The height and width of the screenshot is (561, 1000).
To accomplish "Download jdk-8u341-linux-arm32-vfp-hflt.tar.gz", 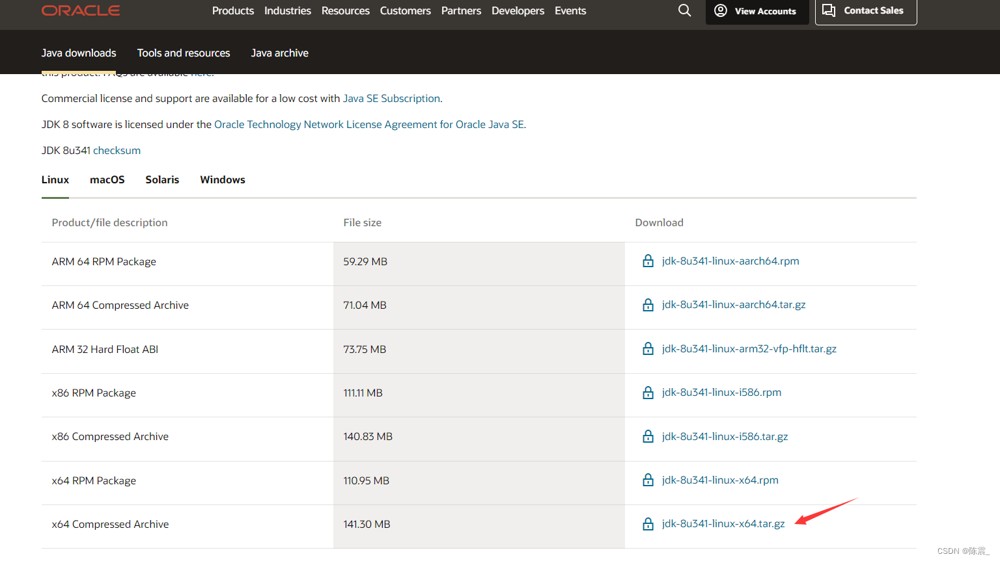I will tap(749, 349).
